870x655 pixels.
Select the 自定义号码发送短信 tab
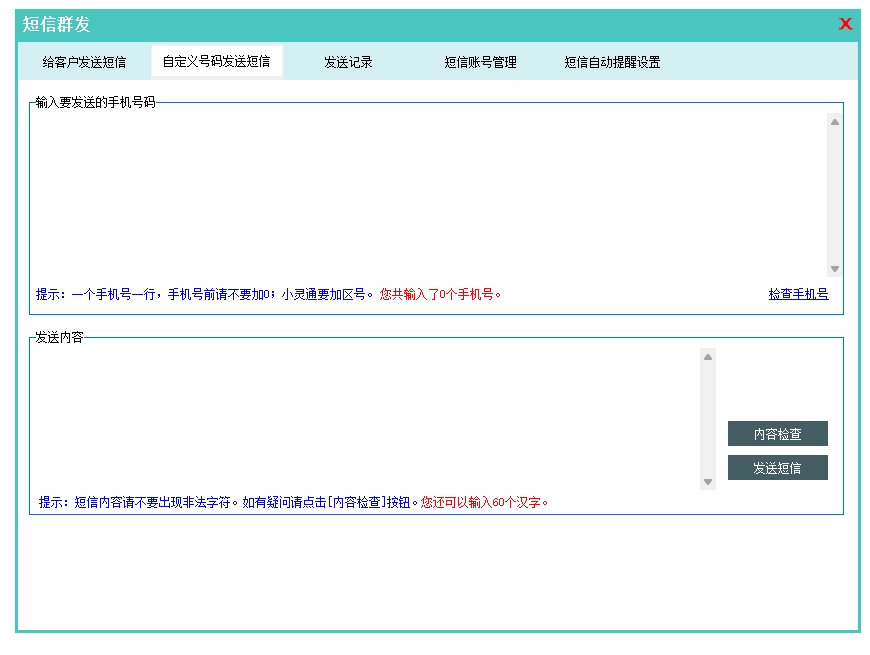tap(216, 62)
